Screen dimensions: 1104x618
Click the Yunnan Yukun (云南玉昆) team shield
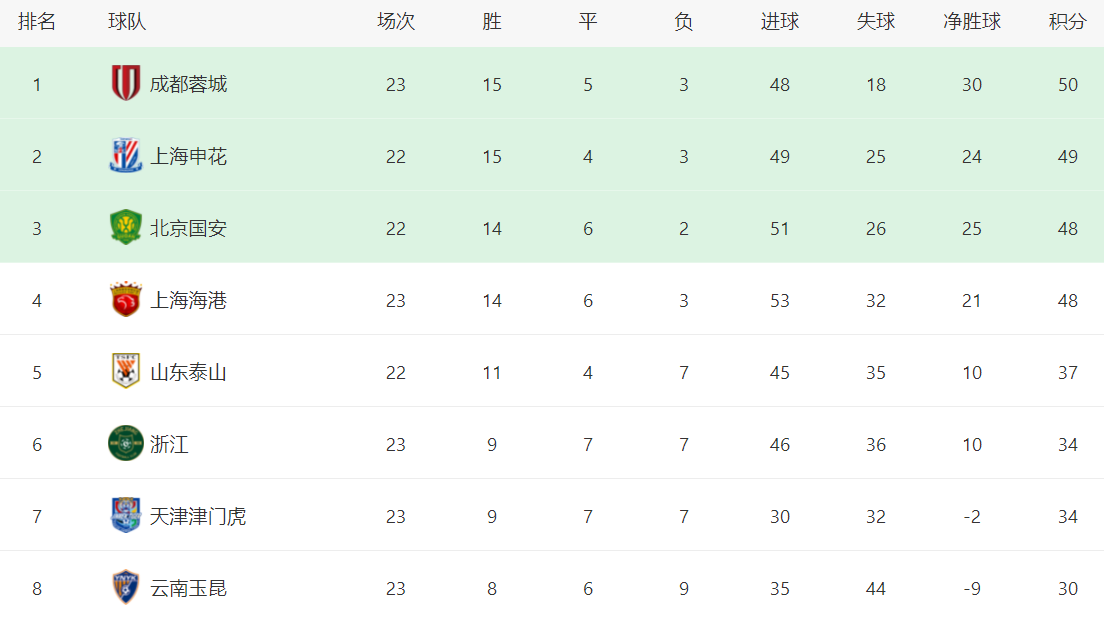126,588
